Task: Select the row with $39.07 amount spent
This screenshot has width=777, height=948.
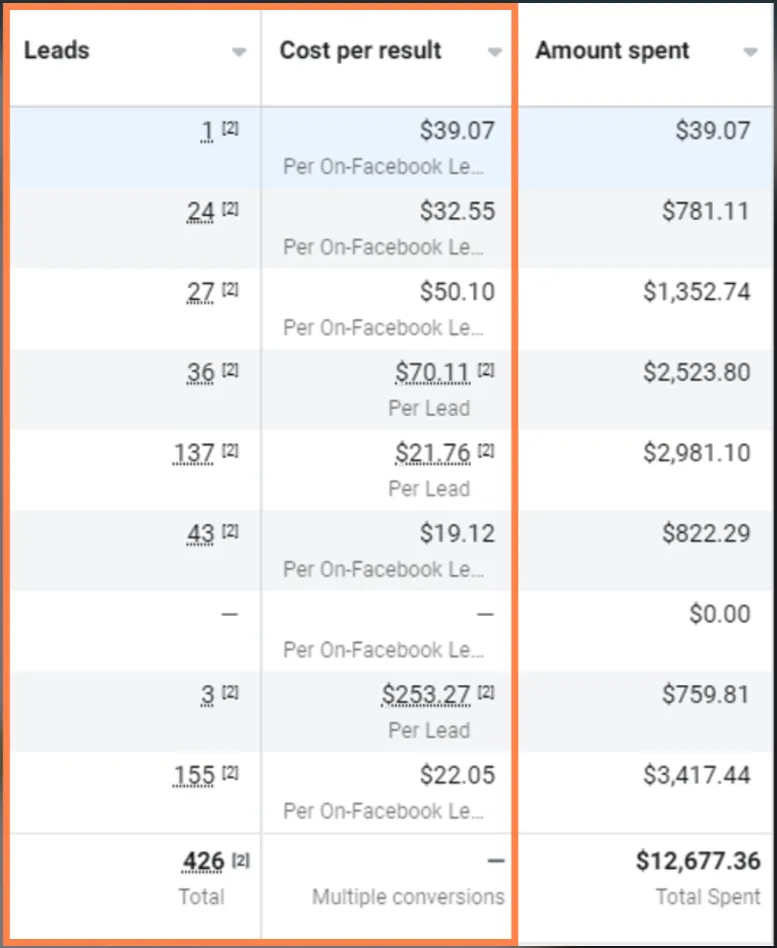Action: pyautogui.click(x=391, y=147)
